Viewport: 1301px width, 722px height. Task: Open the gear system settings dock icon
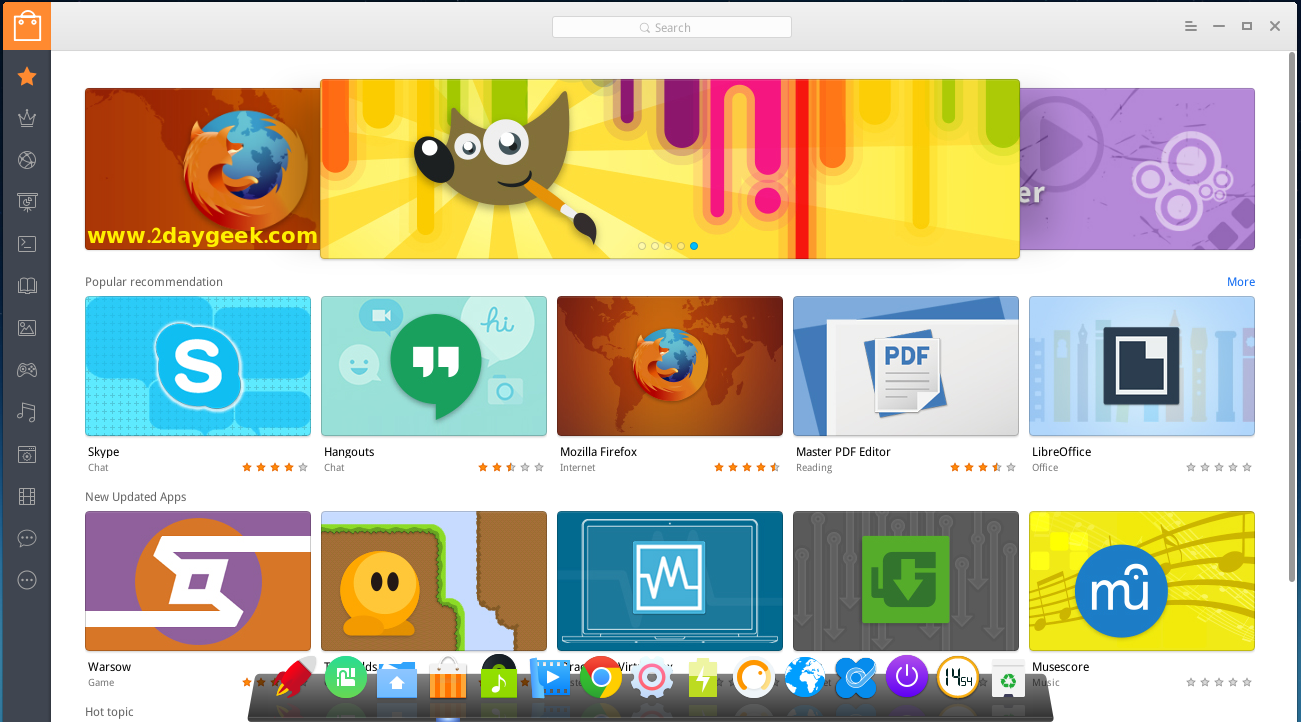click(x=652, y=678)
